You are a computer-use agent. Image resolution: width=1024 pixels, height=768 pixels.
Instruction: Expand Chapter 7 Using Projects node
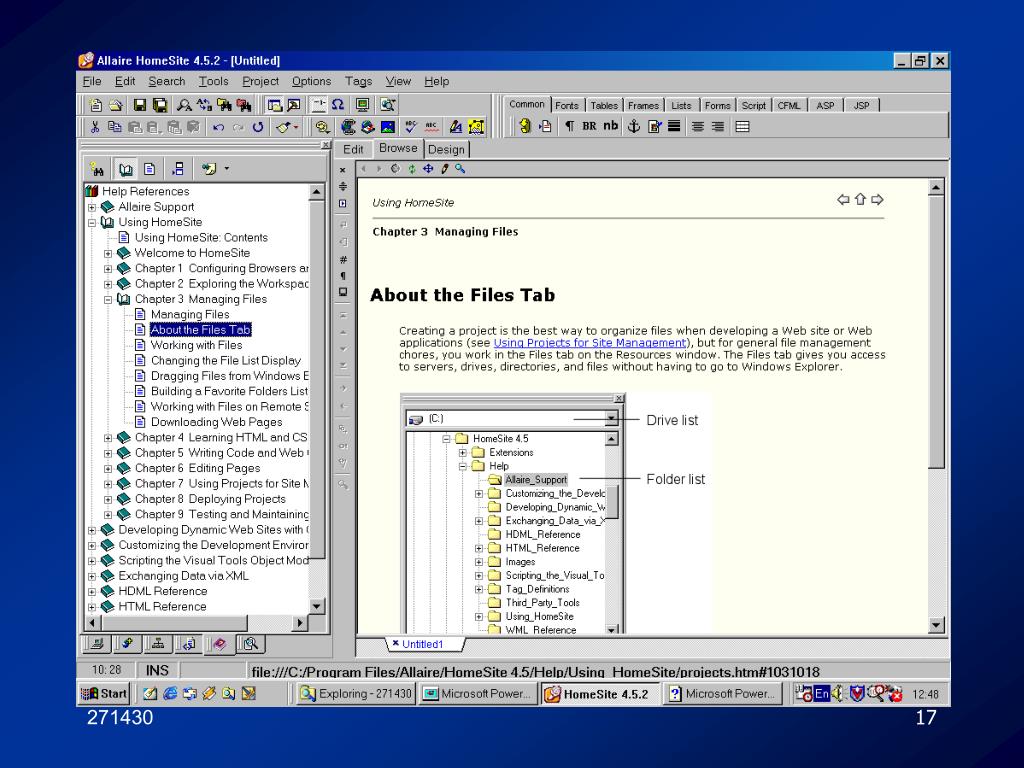(108, 484)
